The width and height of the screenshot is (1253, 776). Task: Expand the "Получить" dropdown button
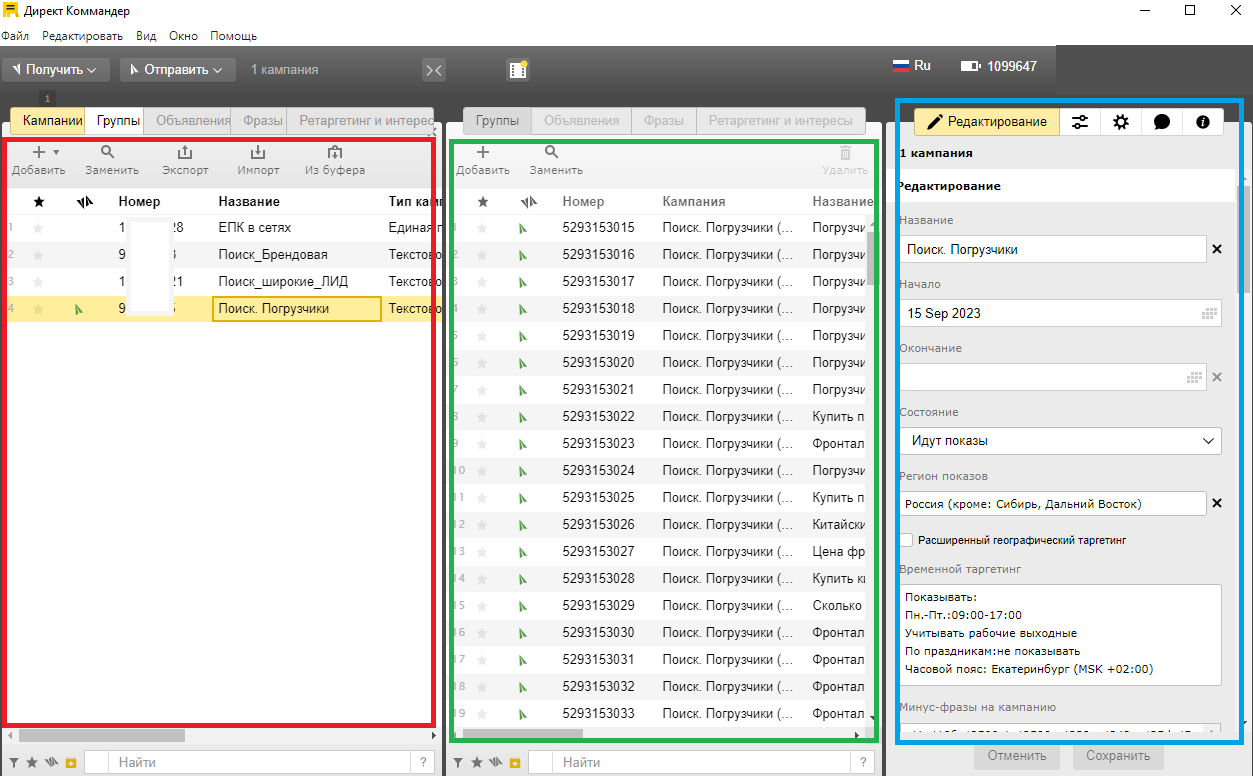56,70
